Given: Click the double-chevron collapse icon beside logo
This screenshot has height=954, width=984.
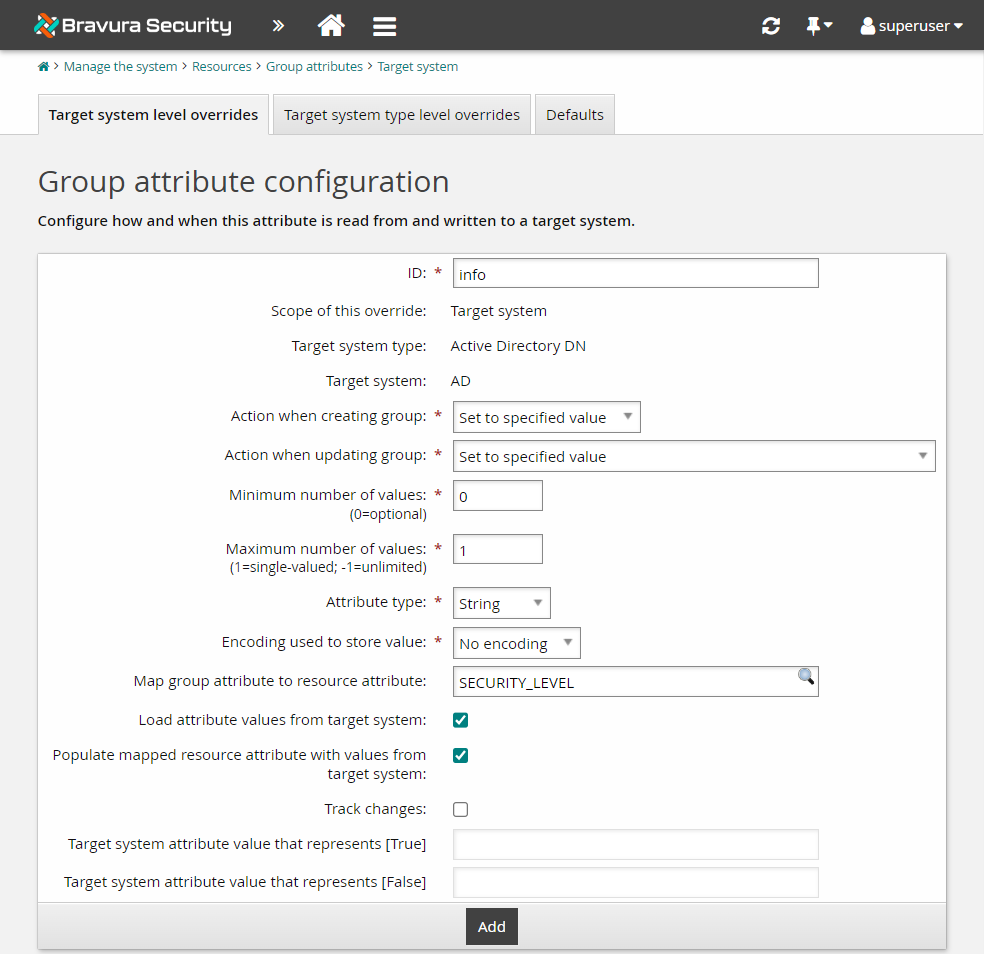Looking at the screenshot, I should [x=278, y=25].
